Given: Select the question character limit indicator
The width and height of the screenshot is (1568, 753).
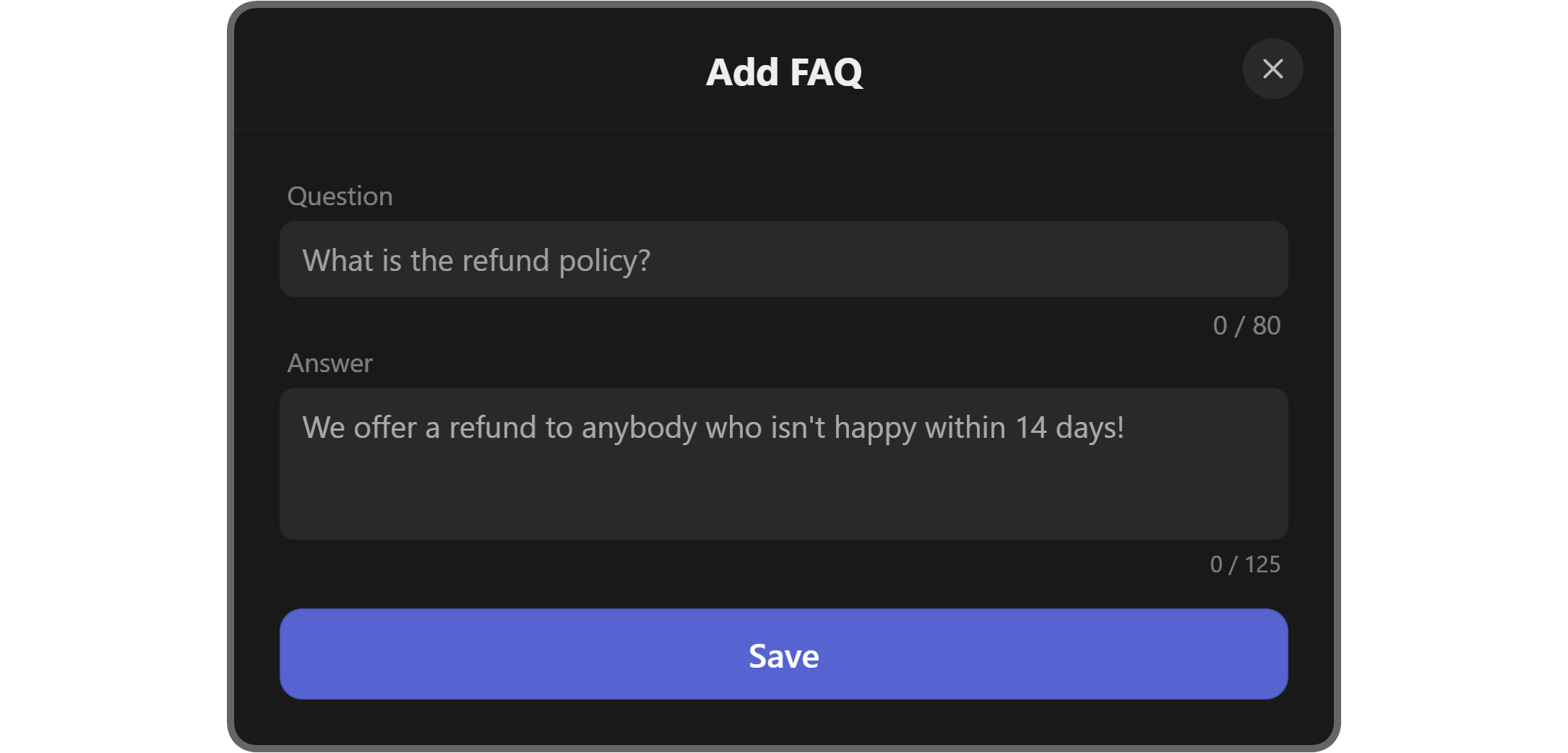Looking at the screenshot, I should point(1246,326).
